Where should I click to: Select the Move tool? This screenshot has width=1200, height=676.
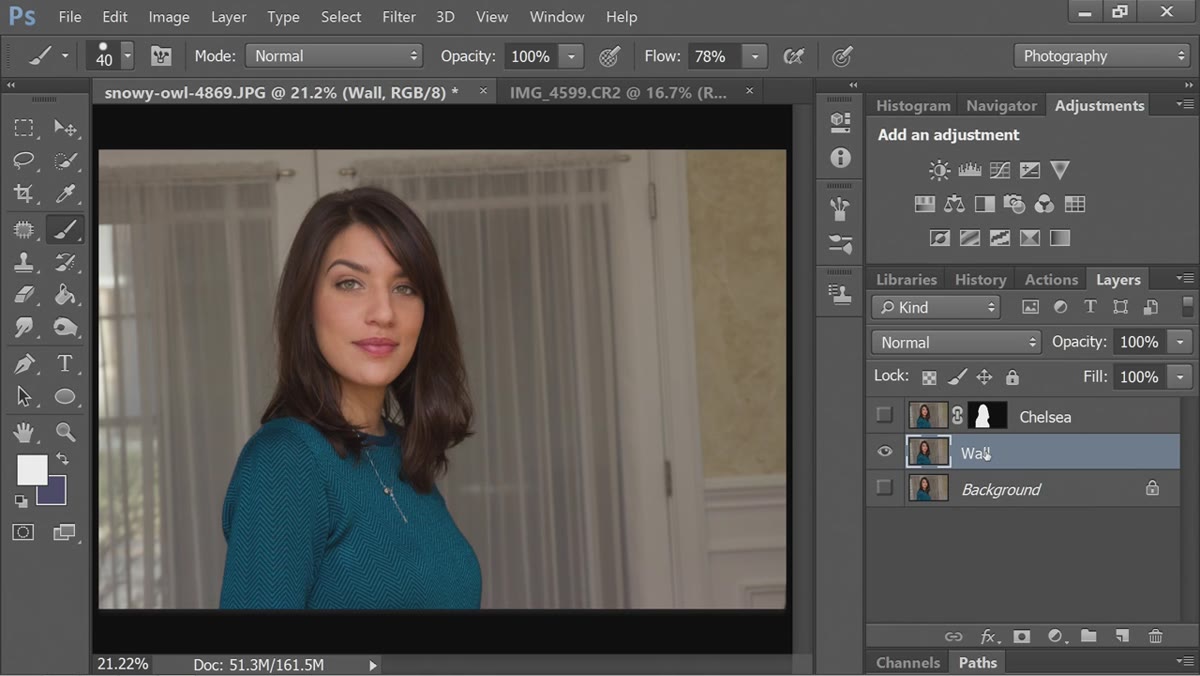(x=65, y=128)
